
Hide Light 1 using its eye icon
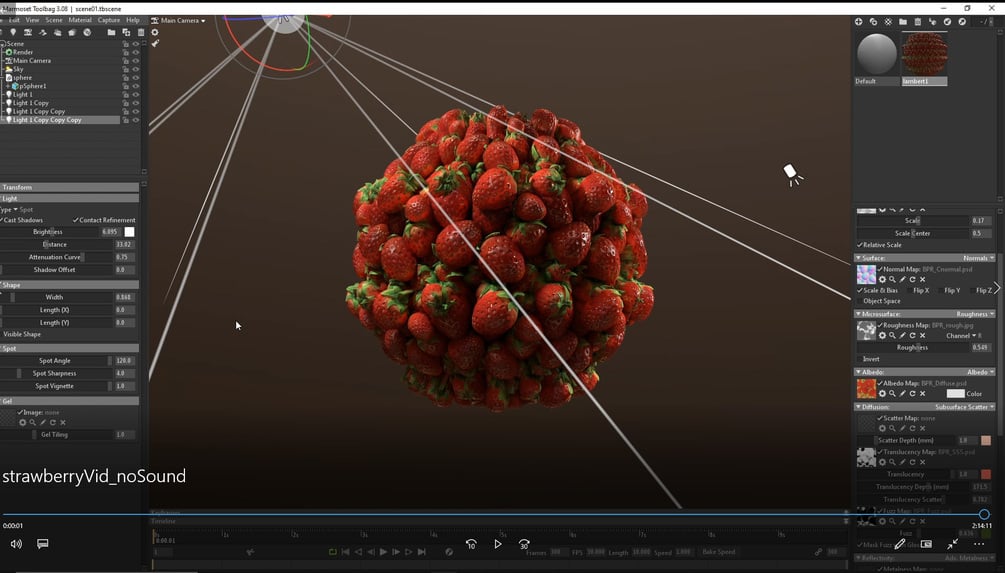pyautogui.click(x=135, y=94)
